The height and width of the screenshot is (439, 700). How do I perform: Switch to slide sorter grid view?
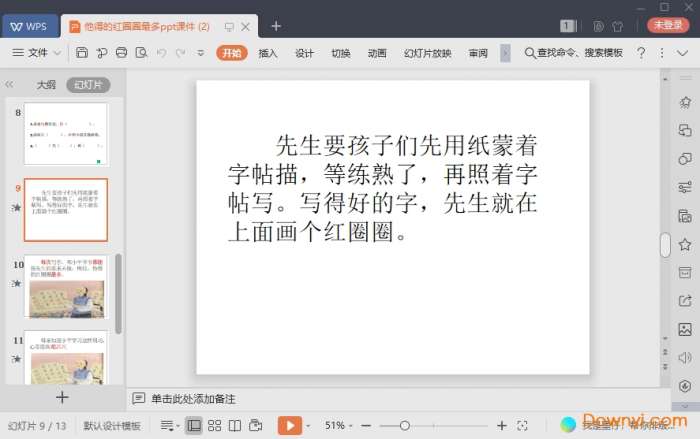214,426
